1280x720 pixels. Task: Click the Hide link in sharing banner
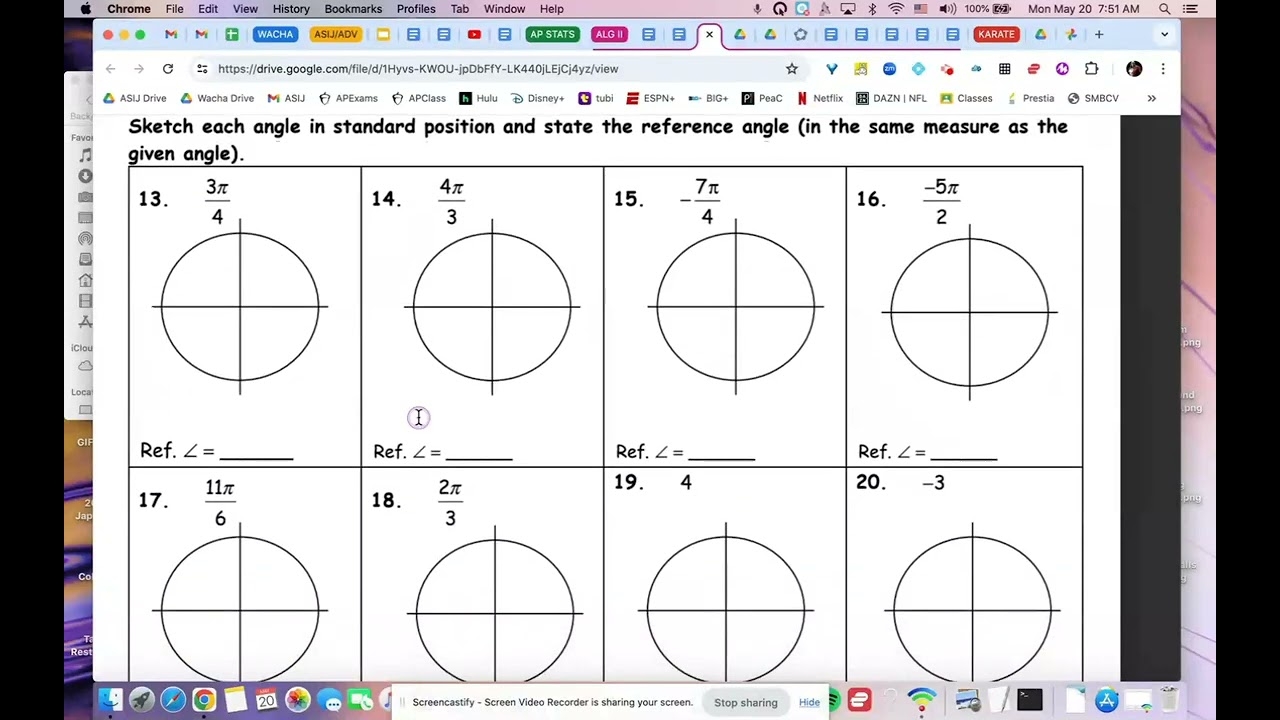tap(809, 702)
